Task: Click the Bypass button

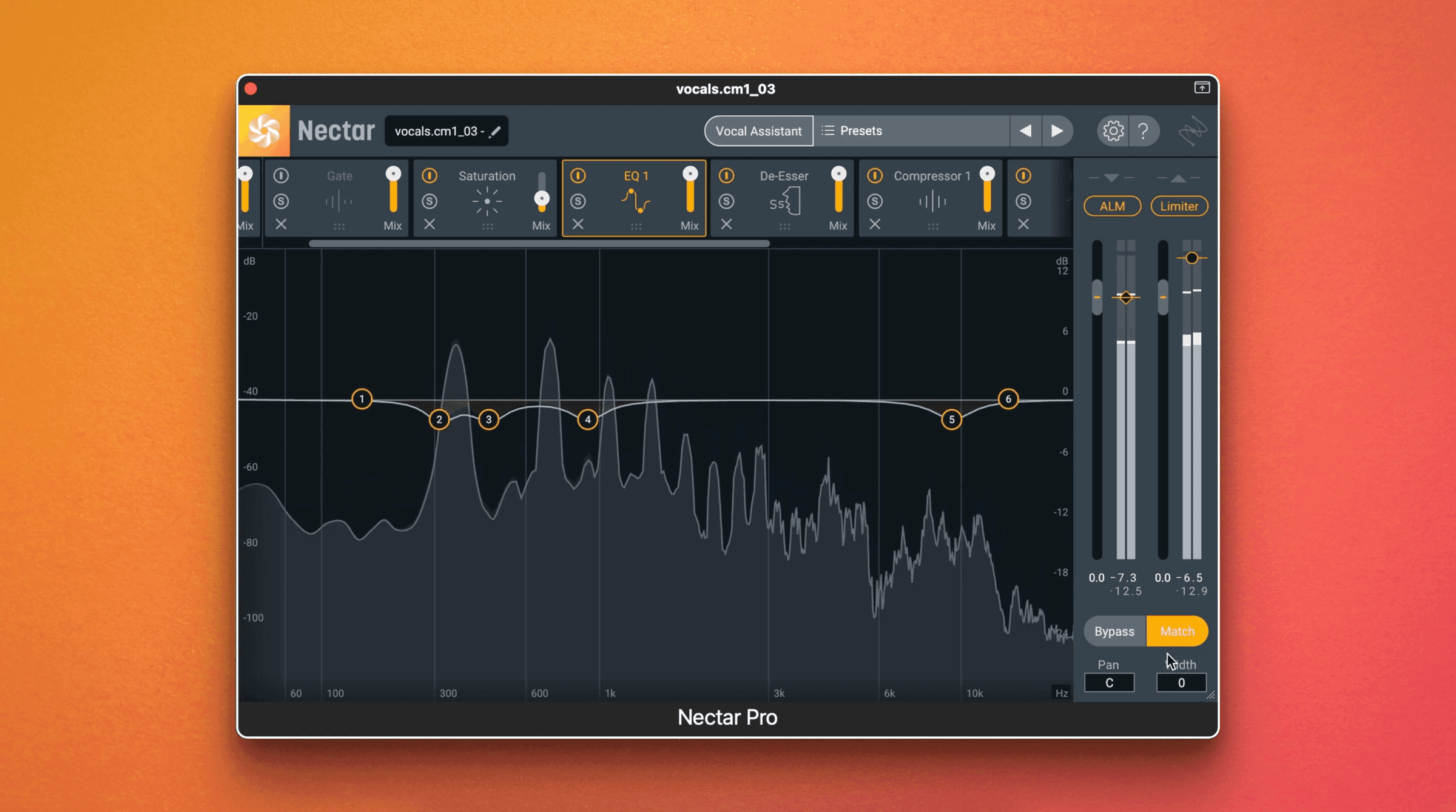Action: [1114, 631]
